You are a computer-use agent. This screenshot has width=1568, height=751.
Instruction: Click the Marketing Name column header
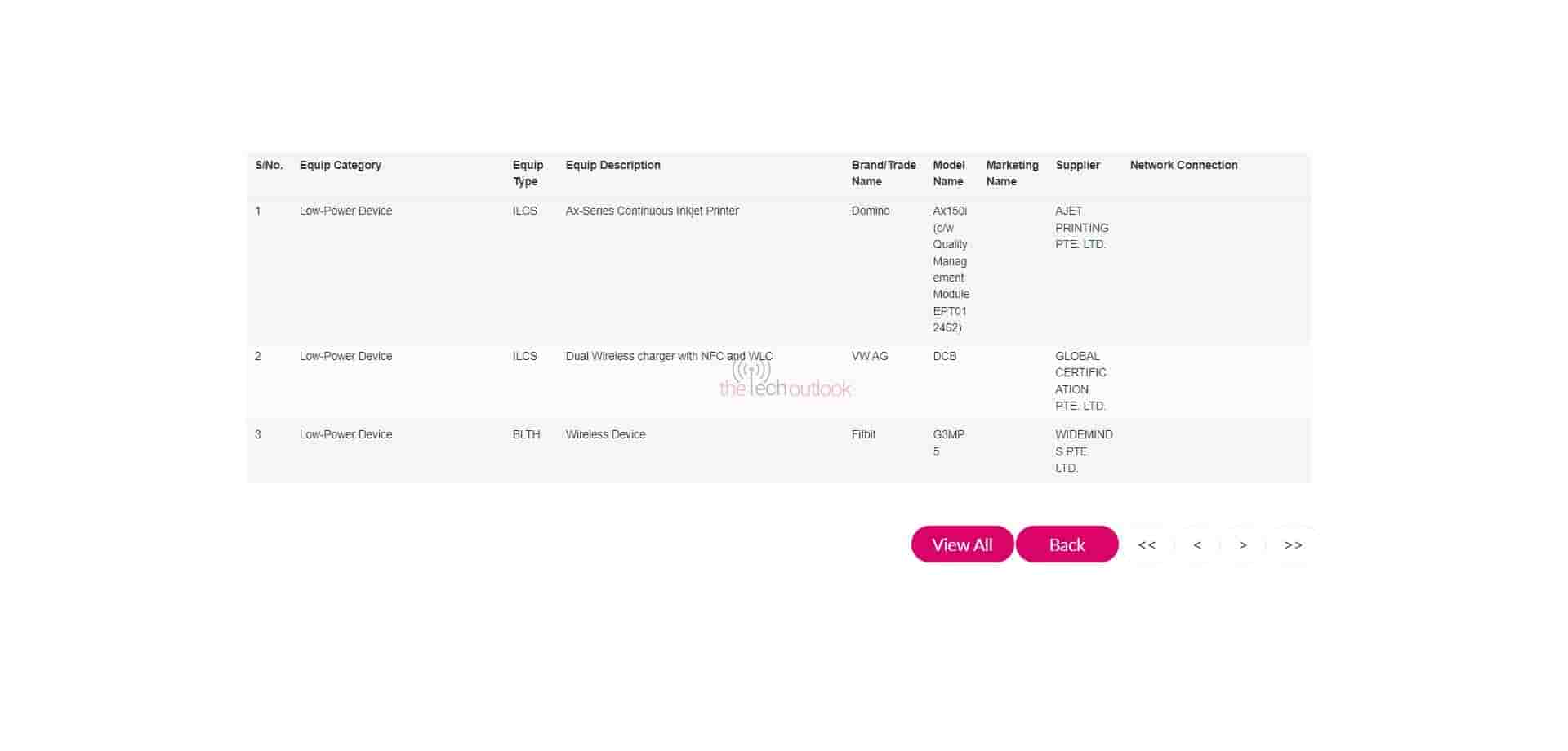1012,173
